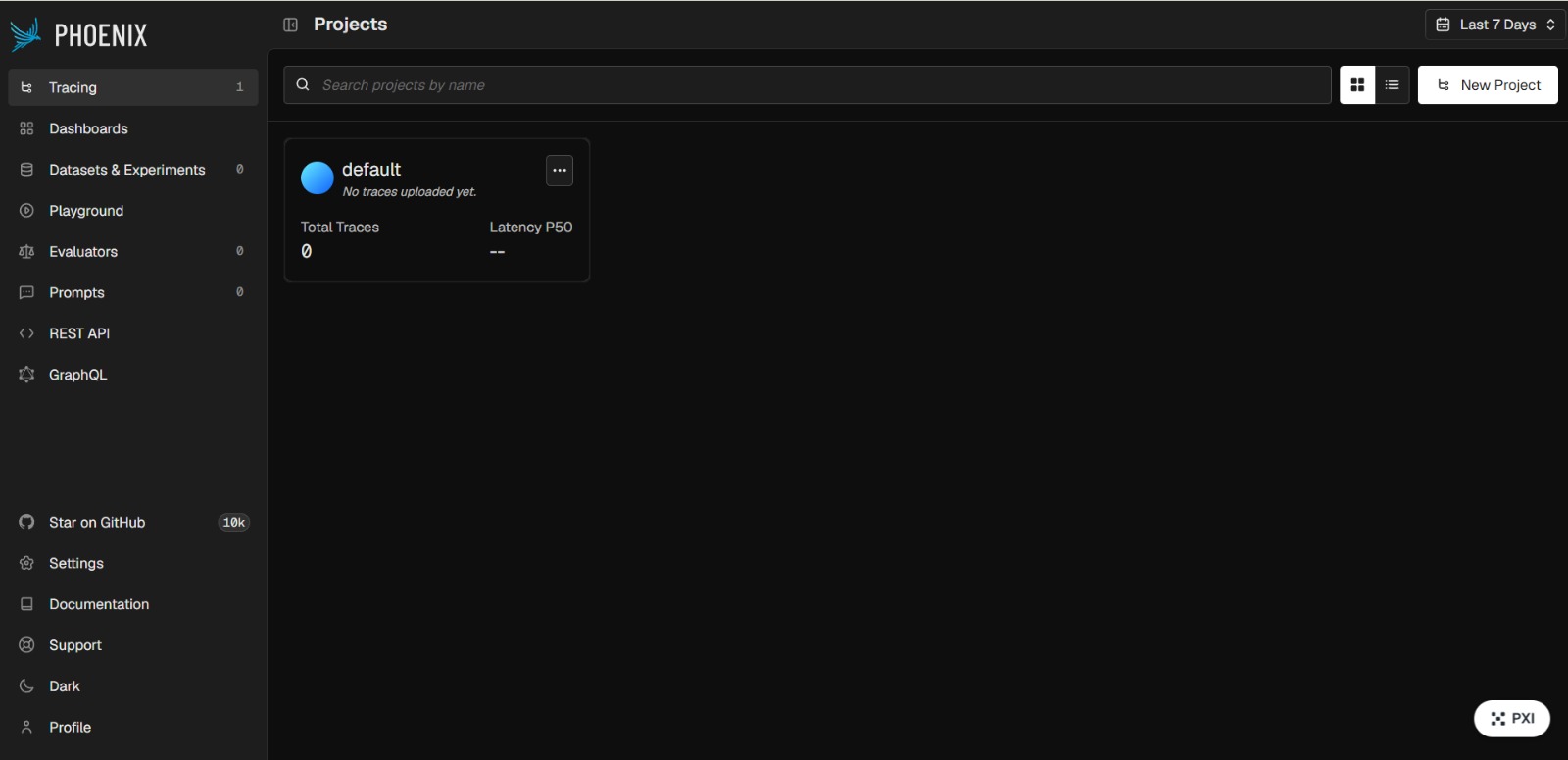Viewport: 1568px width, 760px height.
Task: Open the default project card title
Action: click(371, 169)
